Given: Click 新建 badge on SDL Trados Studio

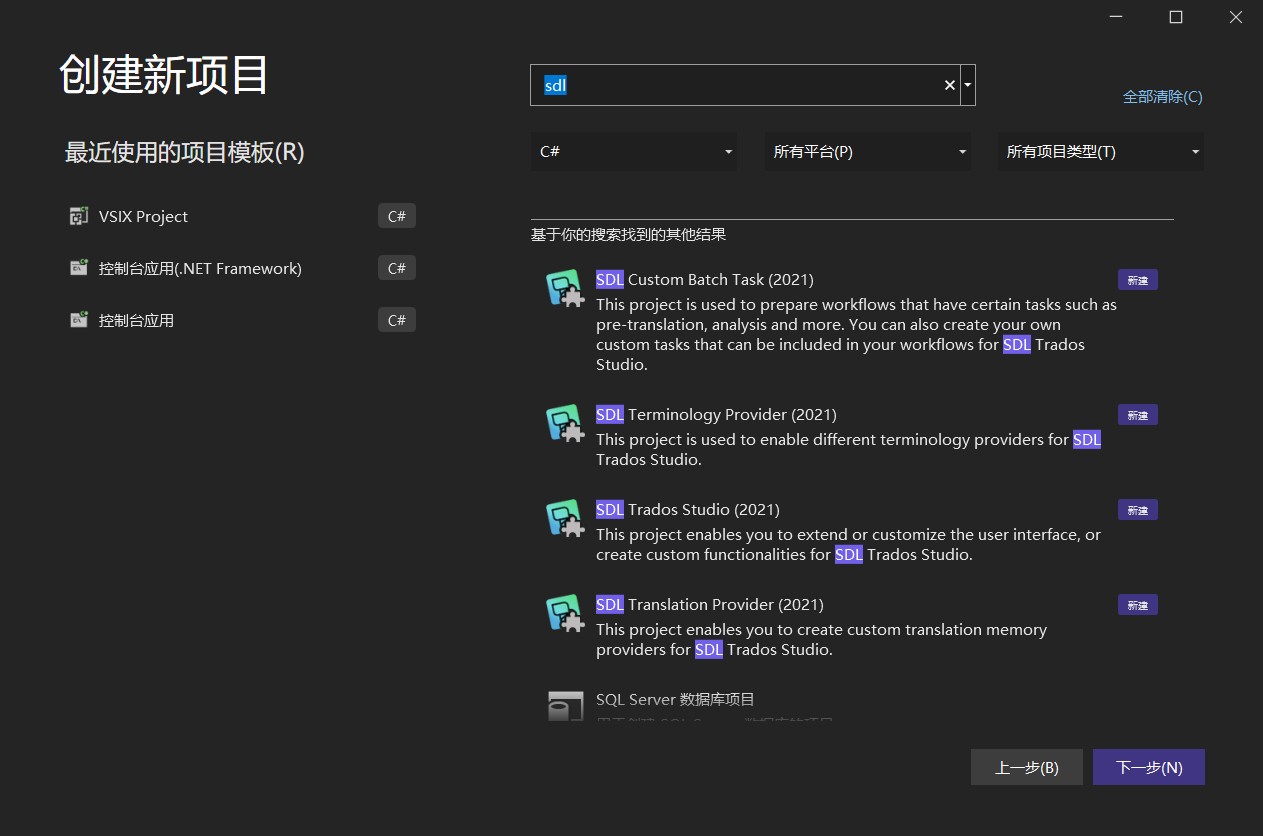Looking at the screenshot, I should 1138,510.
